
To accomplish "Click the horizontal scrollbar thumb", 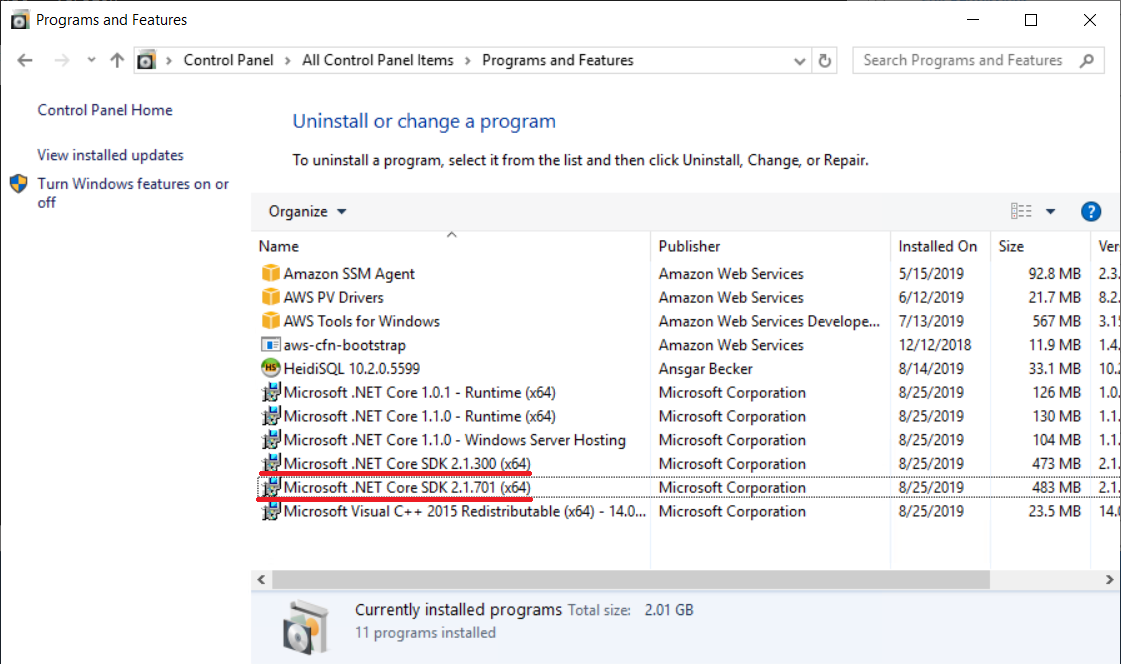I will (631, 580).
